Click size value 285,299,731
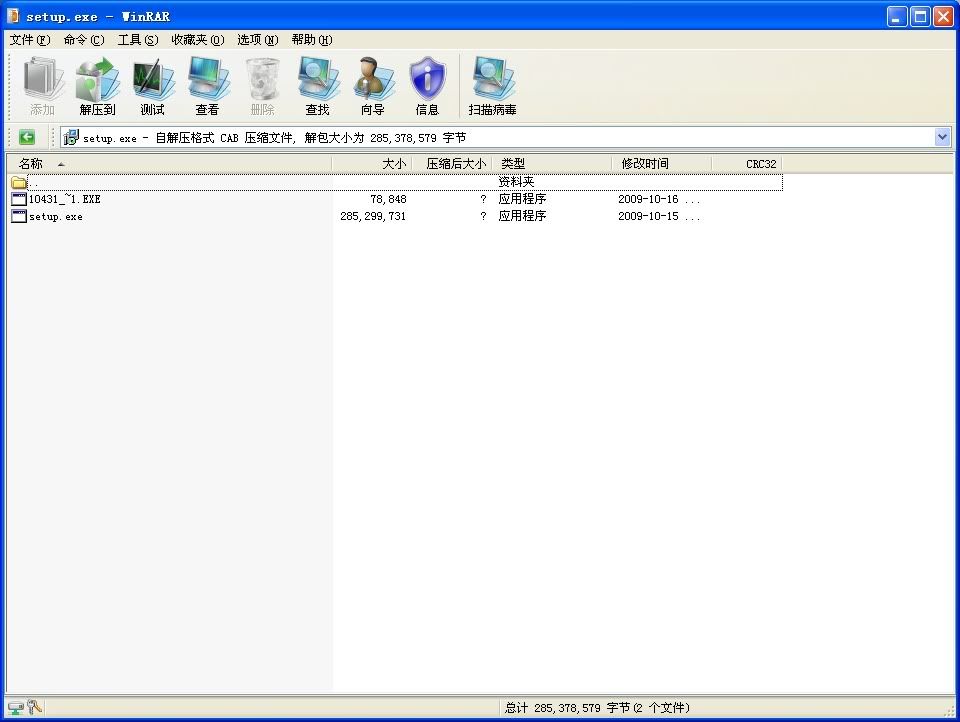The image size is (960, 722). click(x=373, y=216)
